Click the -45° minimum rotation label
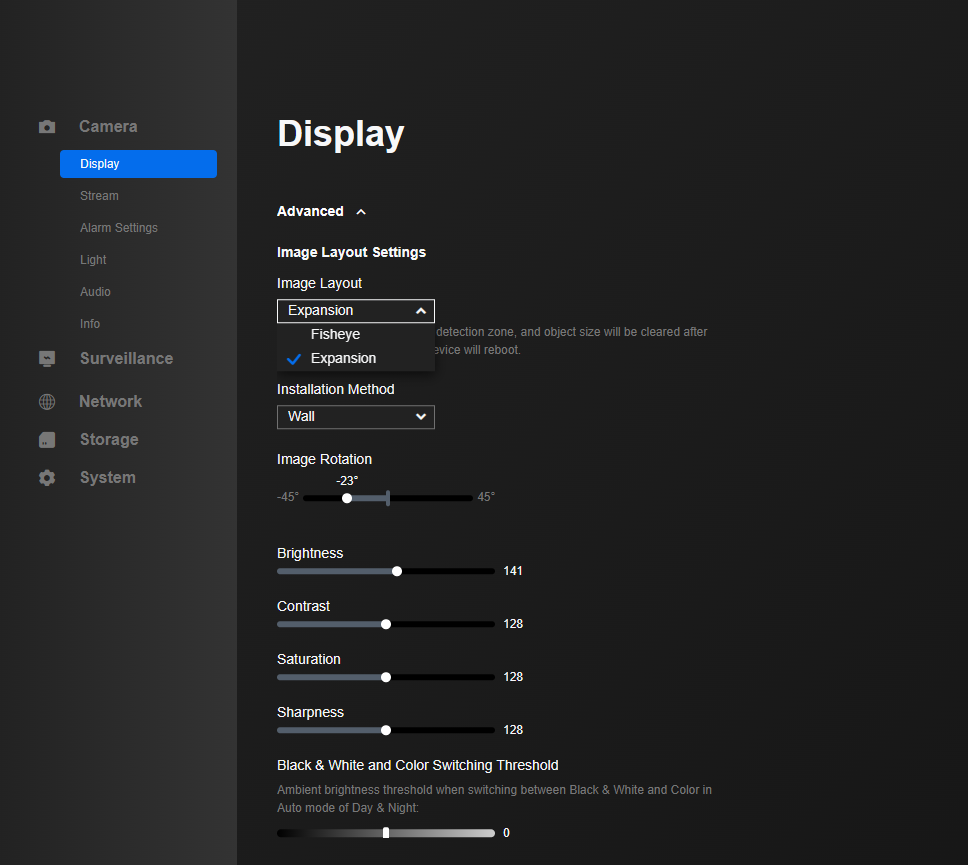Viewport: 968px width, 865px height. [288, 497]
